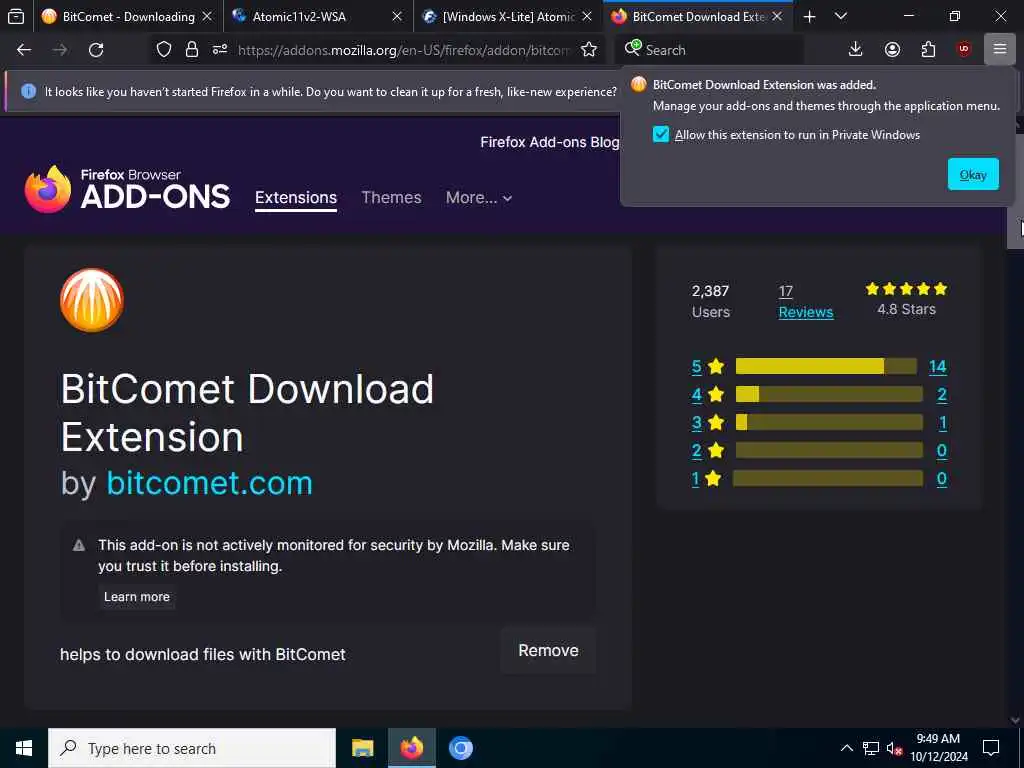
Task: Open File Explorer from the taskbar
Action: tap(362, 748)
